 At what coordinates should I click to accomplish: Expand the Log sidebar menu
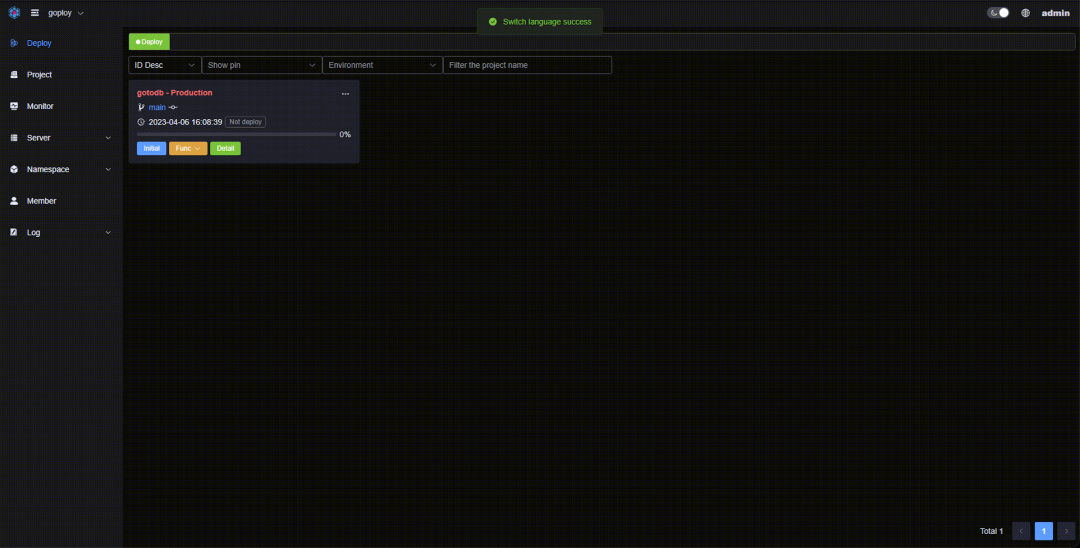tap(61, 233)
